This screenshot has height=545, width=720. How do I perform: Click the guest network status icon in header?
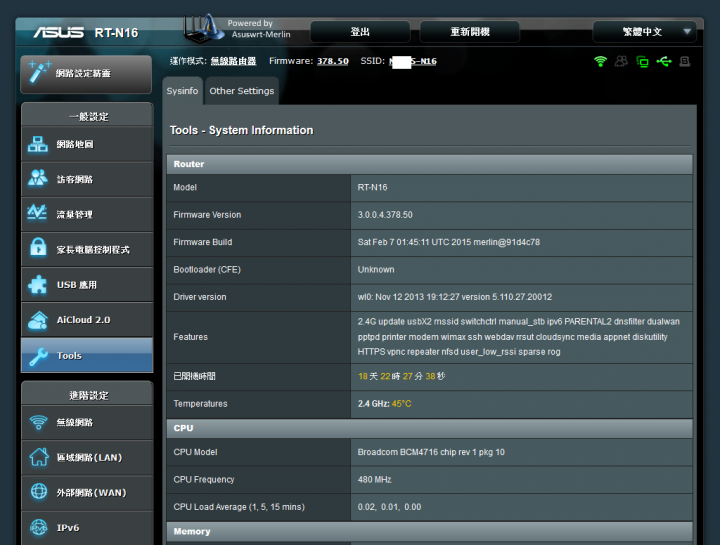click(x=621, y=61)
